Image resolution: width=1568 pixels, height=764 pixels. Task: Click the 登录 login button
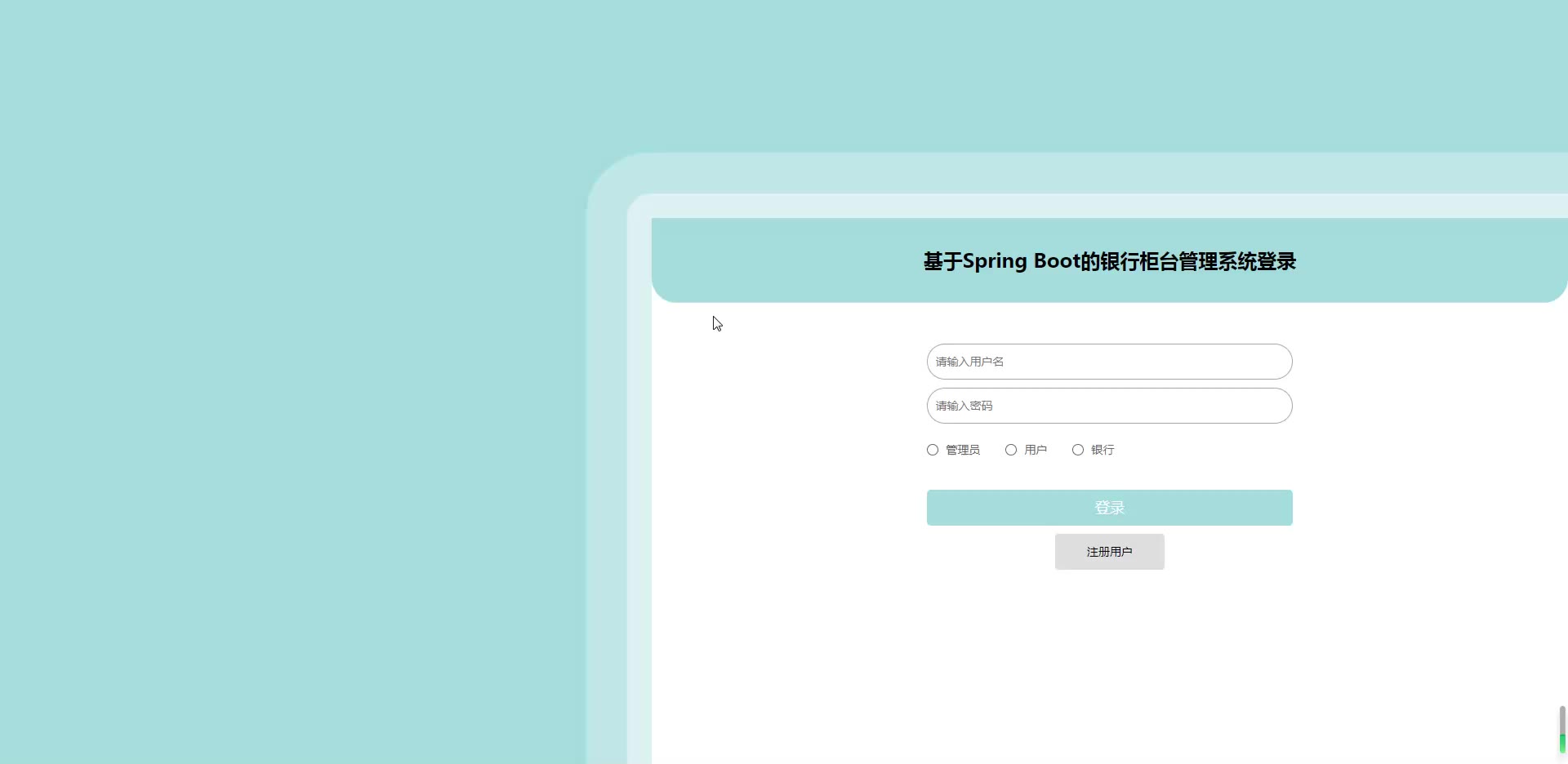pos(1109,508)
